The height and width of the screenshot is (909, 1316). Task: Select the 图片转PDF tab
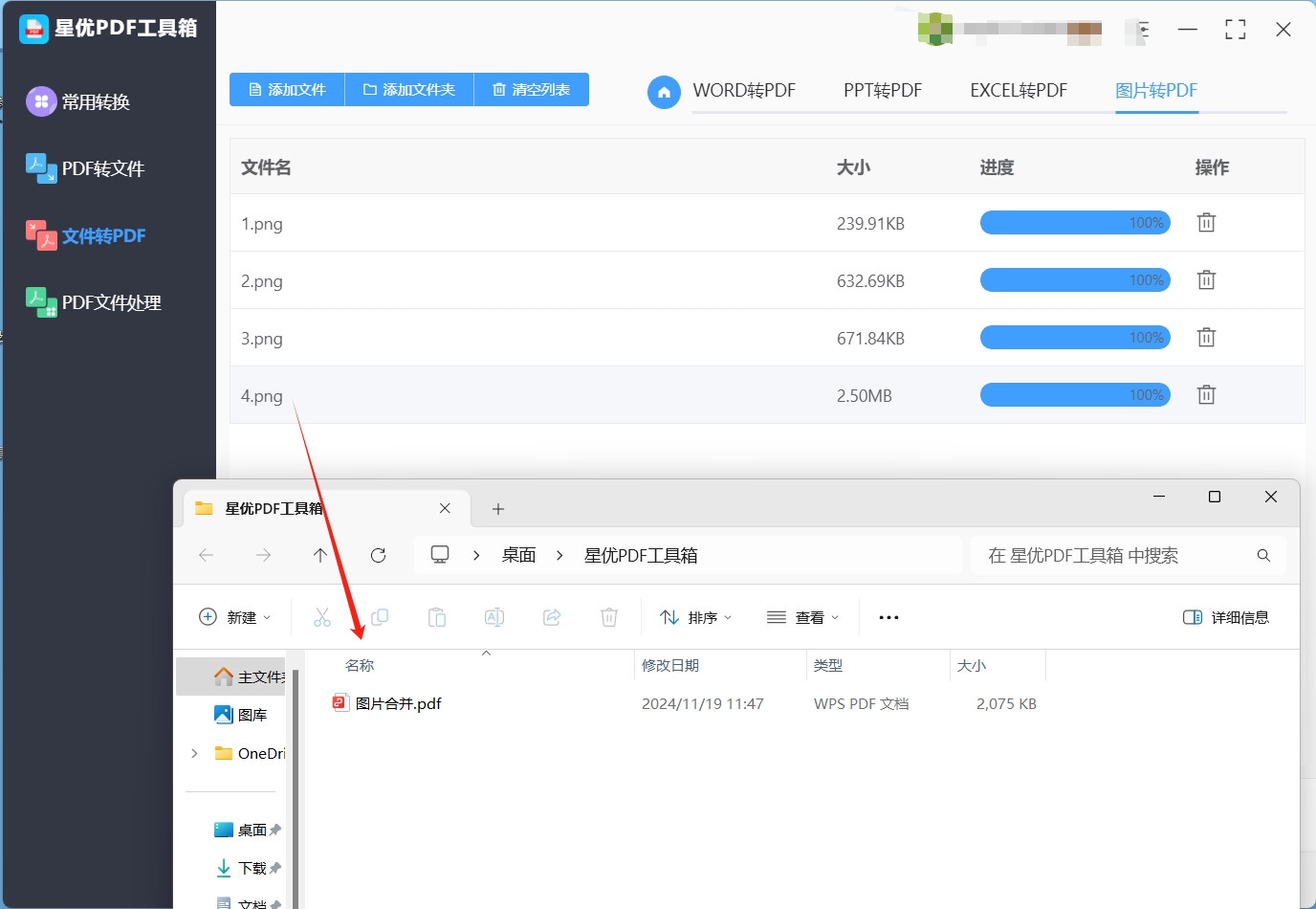(1156, 91)
